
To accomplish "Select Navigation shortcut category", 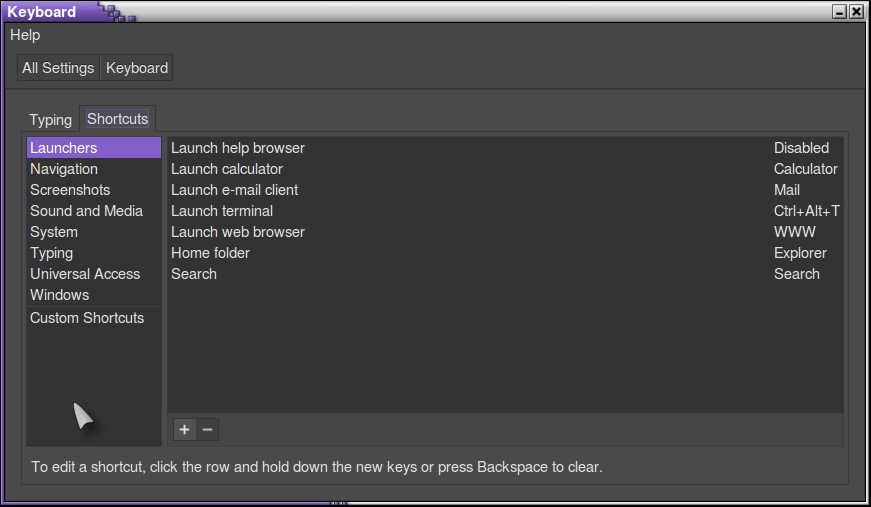I will pyautogui.click(x=64, y=169).
